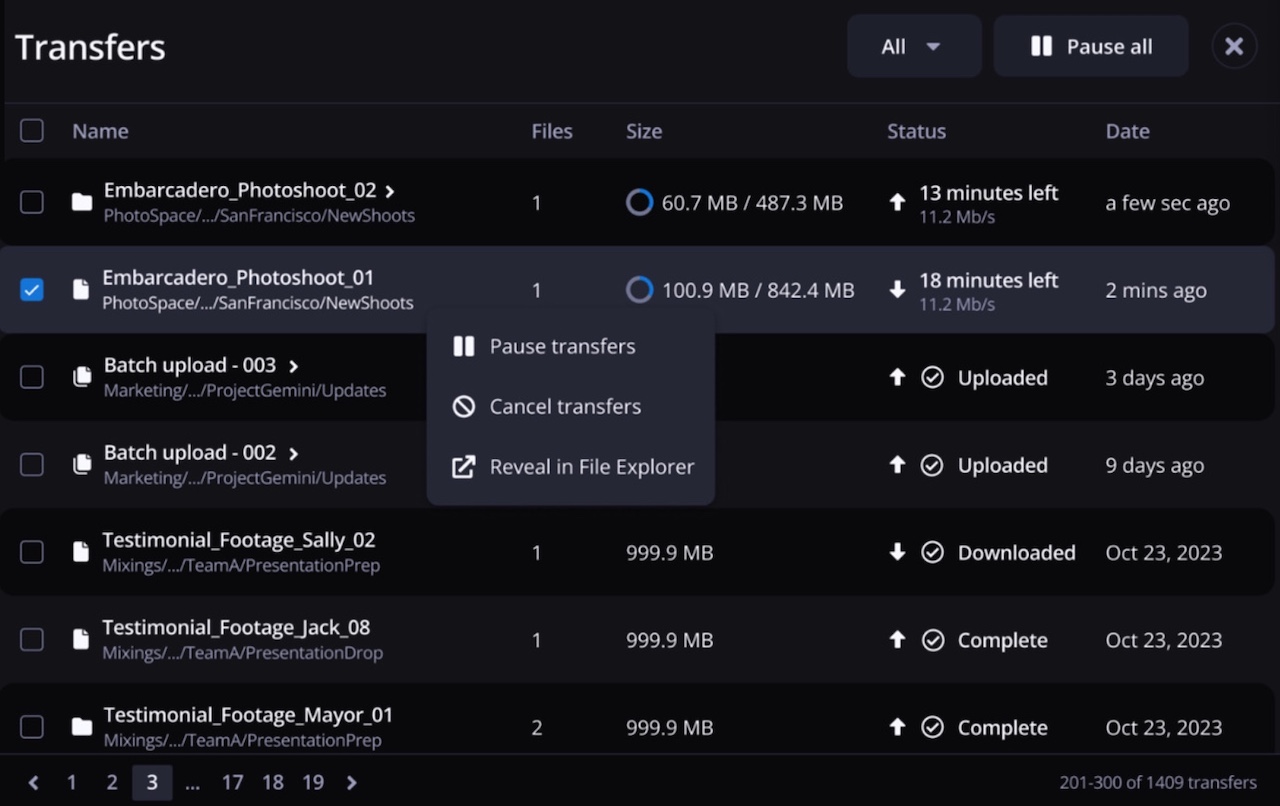Expand Embarcadero_Photoshoot_02 folder chevron
The width and height of the screenshot is (1280, 806).
tap(390, 191)
